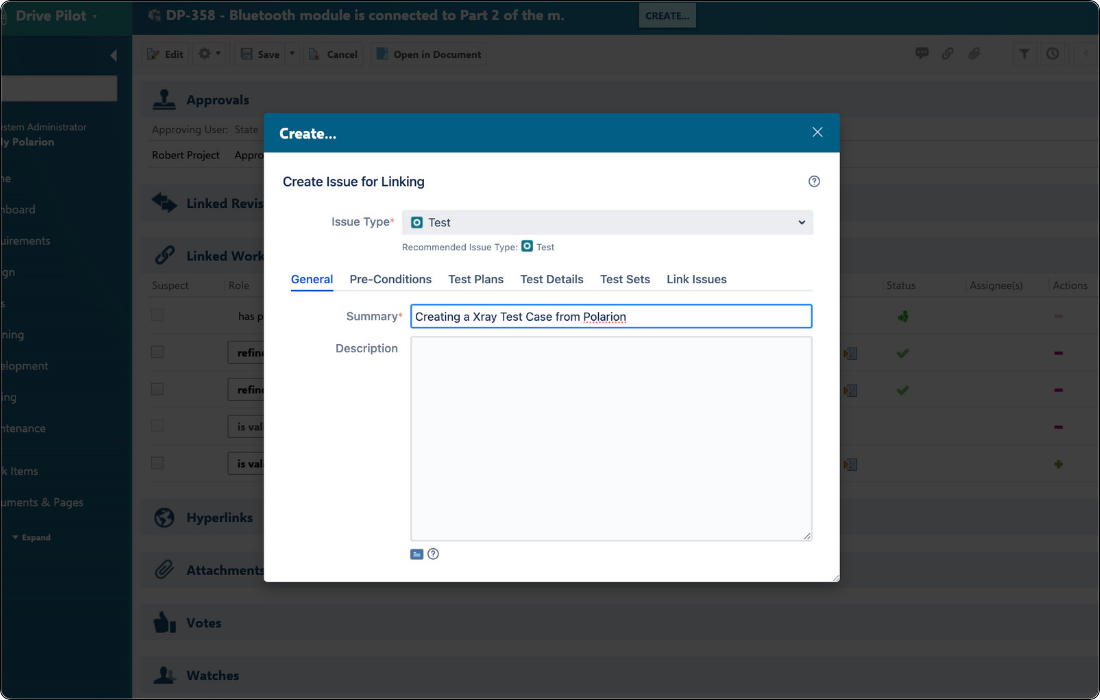Click the green status icon in 'has p' row

pos(903,316)
